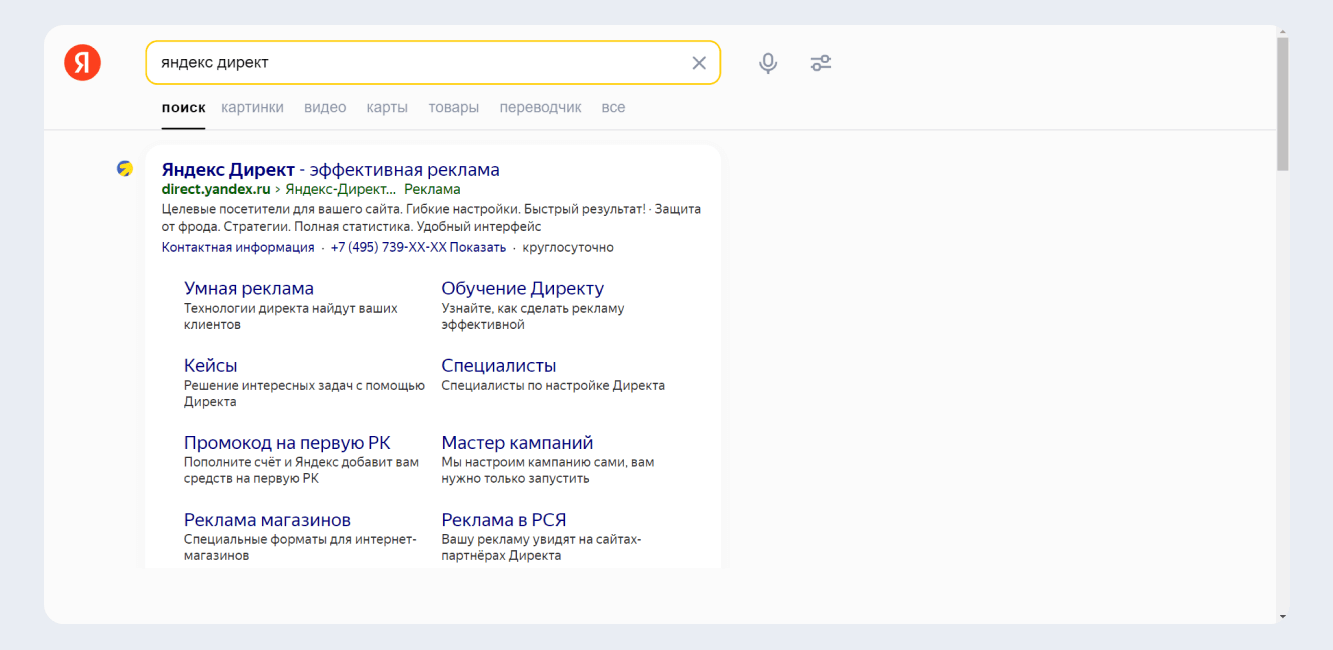Screen dimensions: 1333x650
Task: Click the page vertical scrollbar thumb
Action: point(1283,103)
